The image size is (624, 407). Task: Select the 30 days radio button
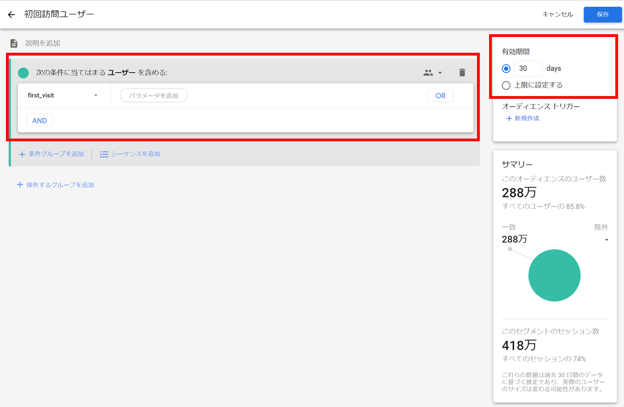(x=506, y=69)
